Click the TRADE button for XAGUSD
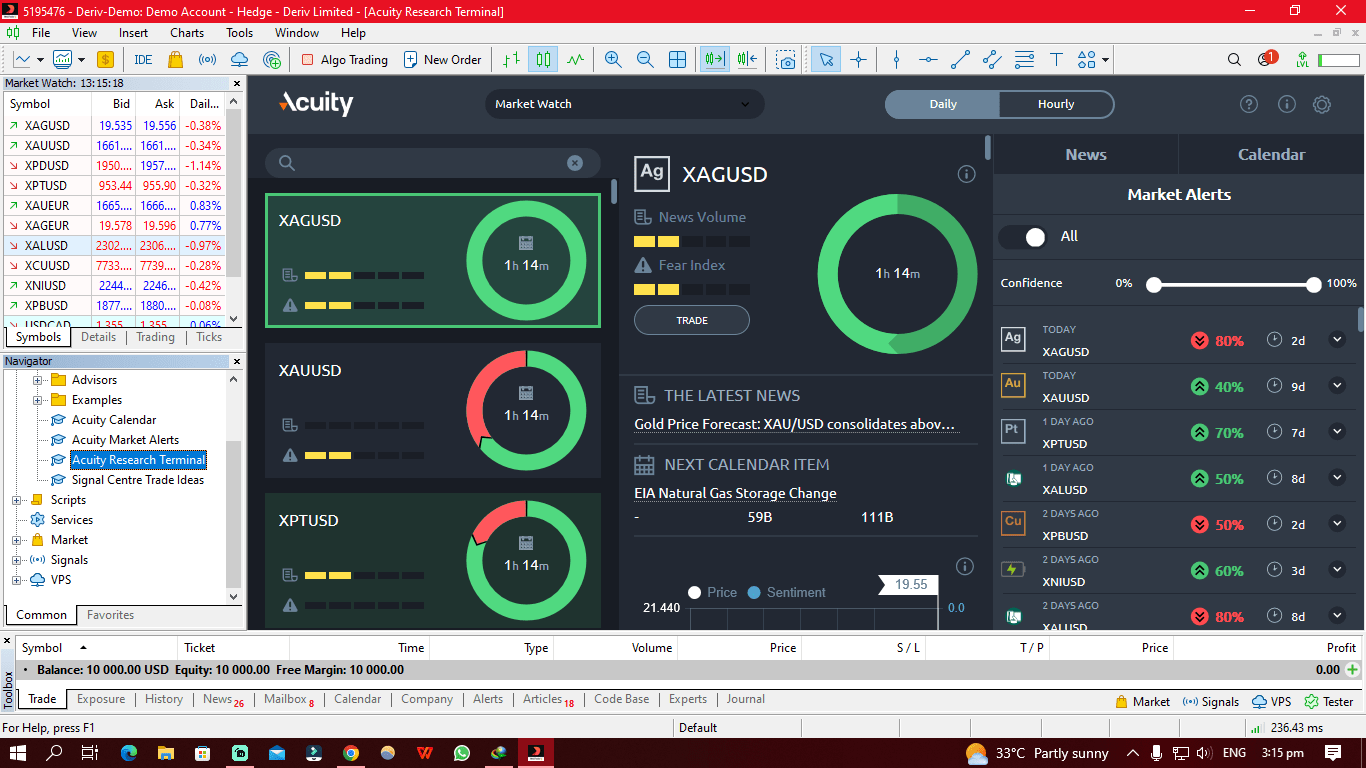The height and width of the screenshot is (768, 1366). tap(692, 320)
